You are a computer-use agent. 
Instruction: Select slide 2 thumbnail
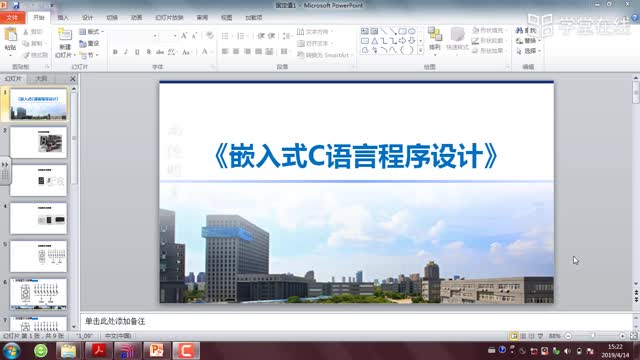pos(38,142)
